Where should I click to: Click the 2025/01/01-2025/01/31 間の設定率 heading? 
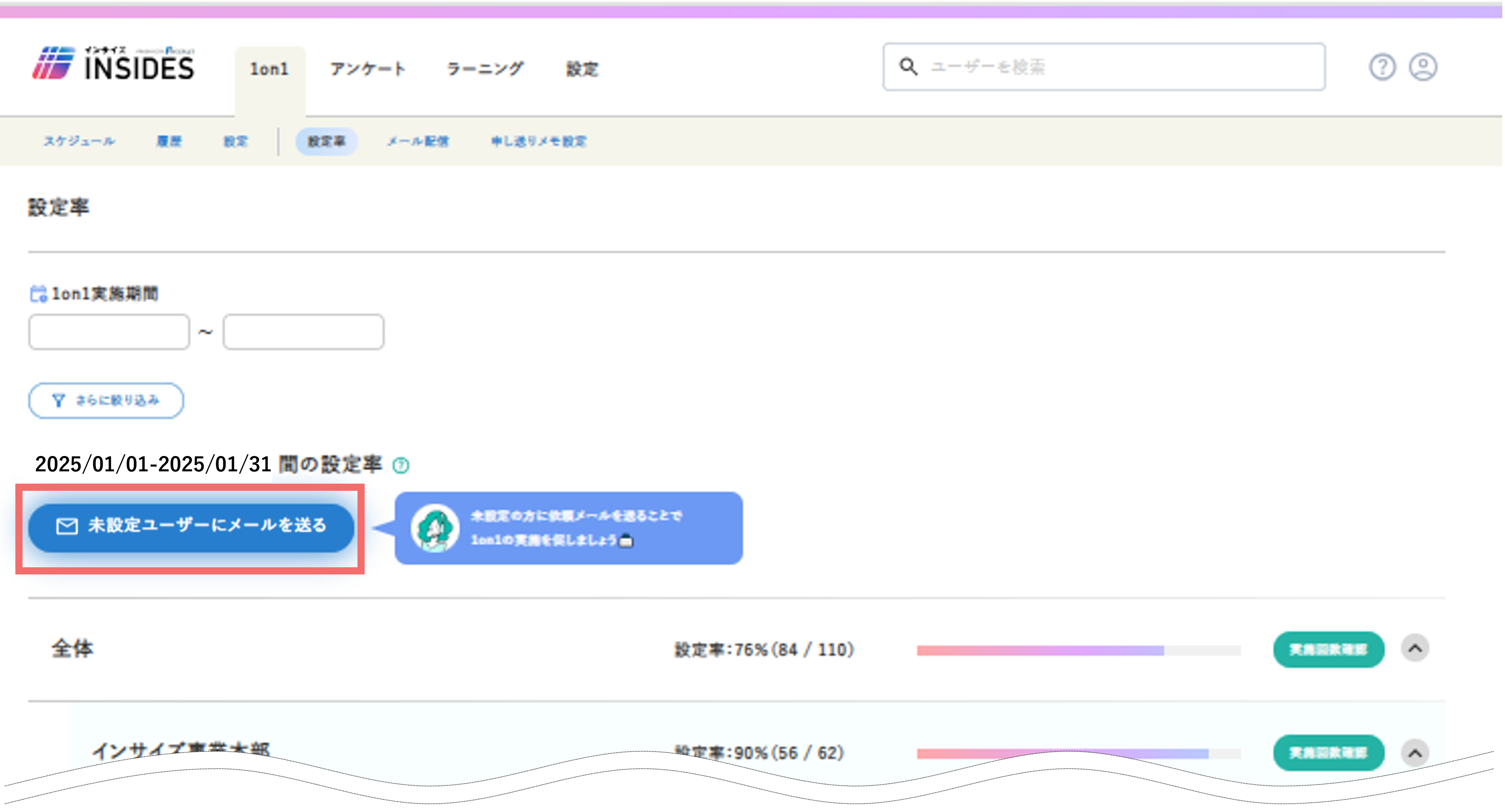pyautogui.click(x=209, y=465)
